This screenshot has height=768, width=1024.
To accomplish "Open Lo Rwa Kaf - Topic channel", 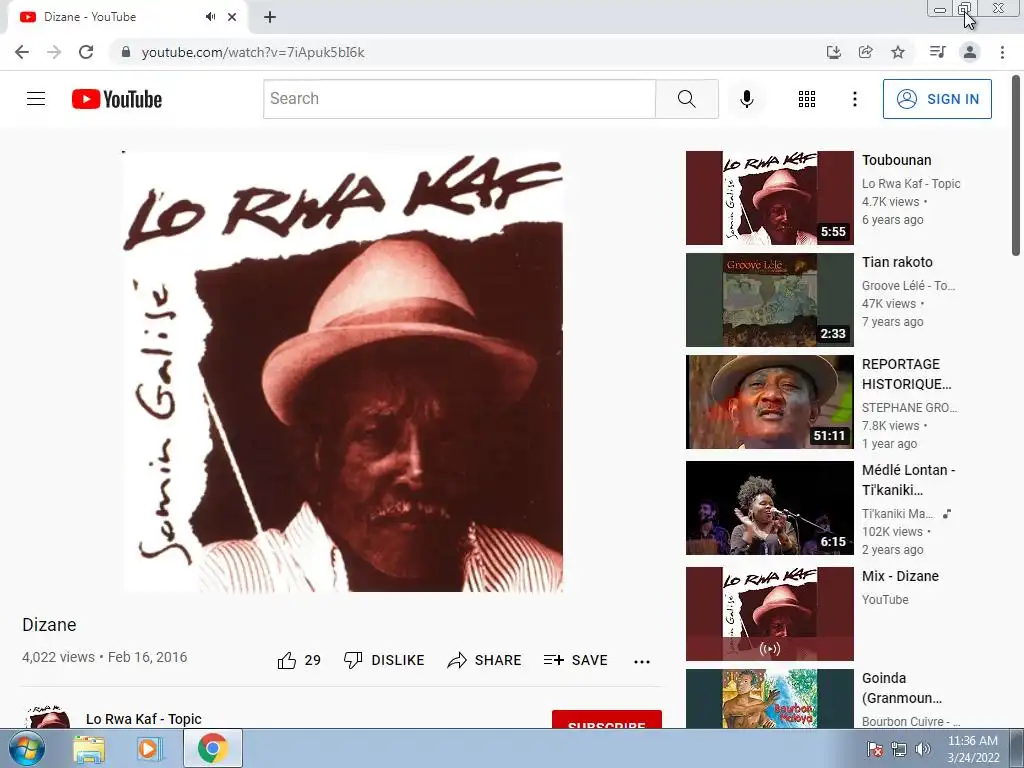I will (144, 719).
